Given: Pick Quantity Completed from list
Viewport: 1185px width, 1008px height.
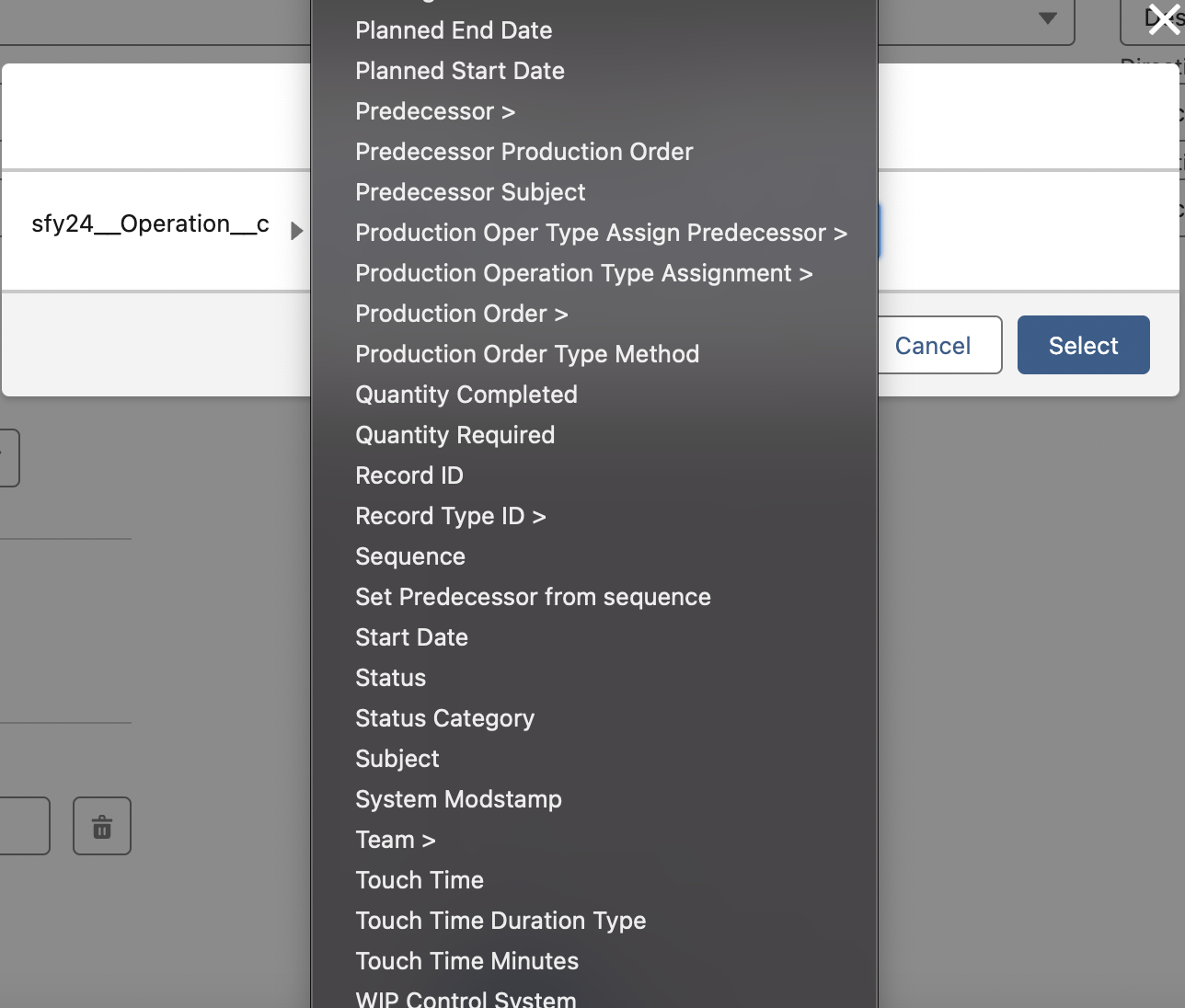Looking at the screenshot, I should (466, 395).
